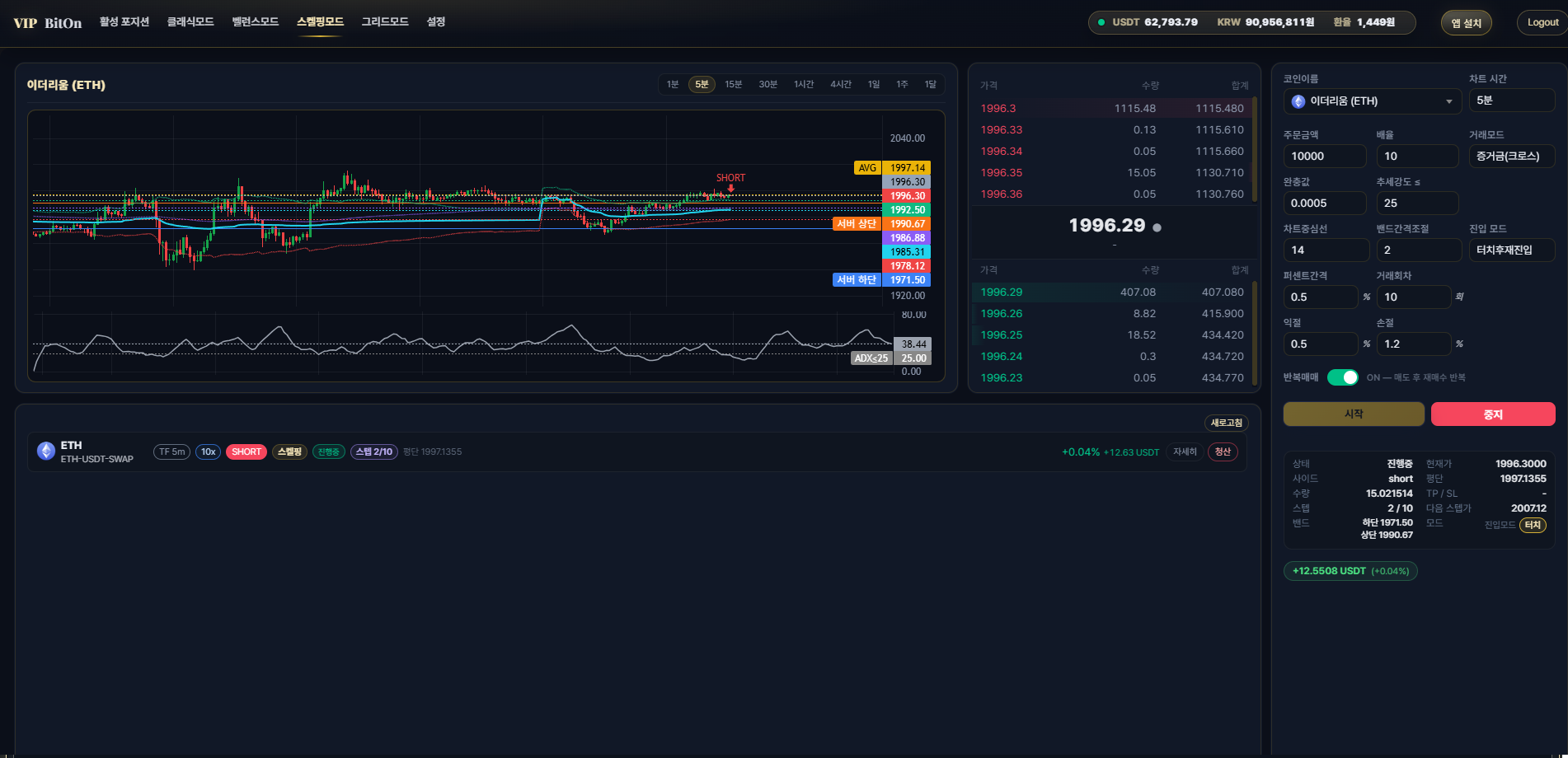The width and height of the screenshot is (1568, 758).
Task: Open the 거래모드 trade mode selector
Action: 1512,156
